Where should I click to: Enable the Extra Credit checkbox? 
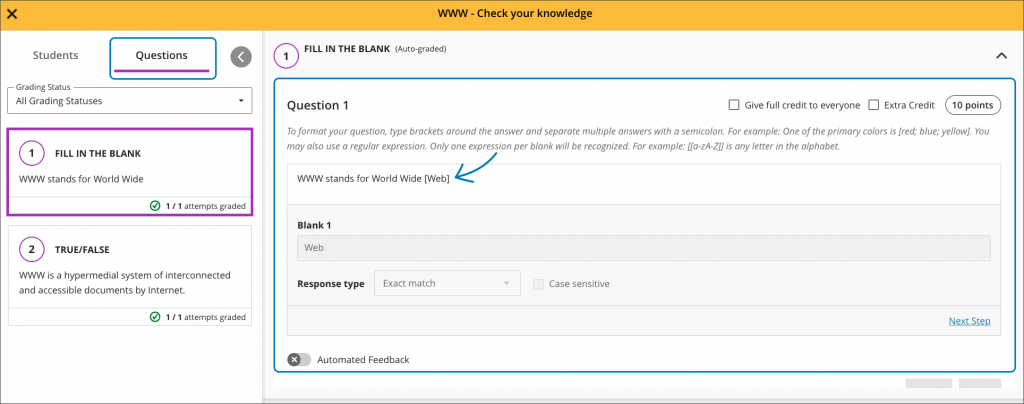[874, 105]
